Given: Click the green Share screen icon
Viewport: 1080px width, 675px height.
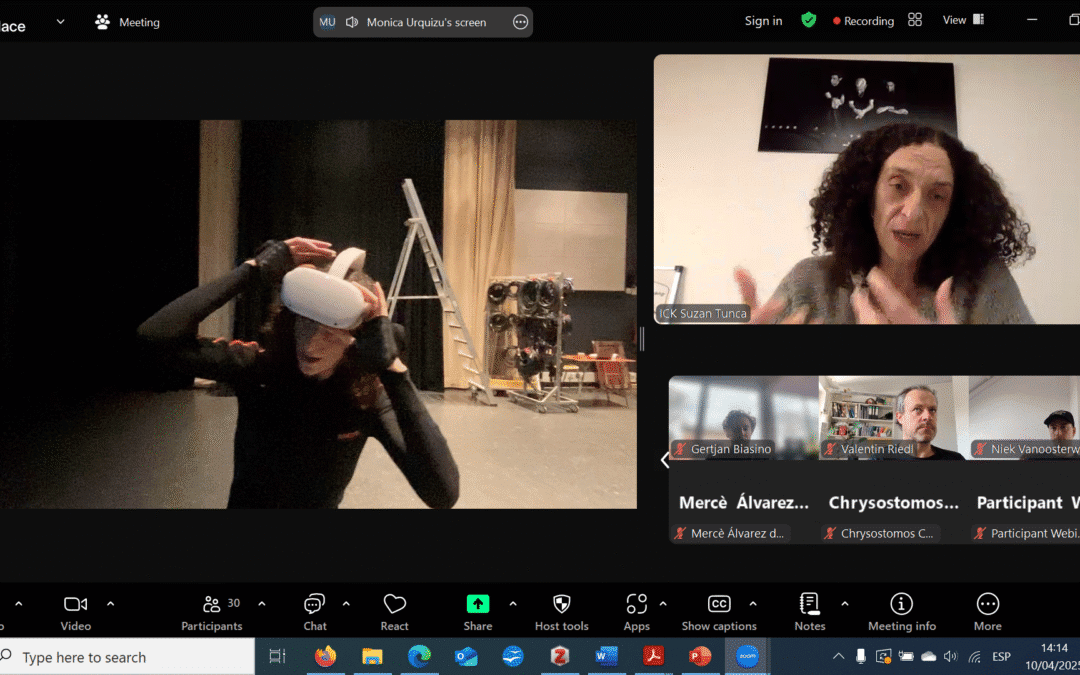Looking at the screenshot, I should click(x=477, y=604).
